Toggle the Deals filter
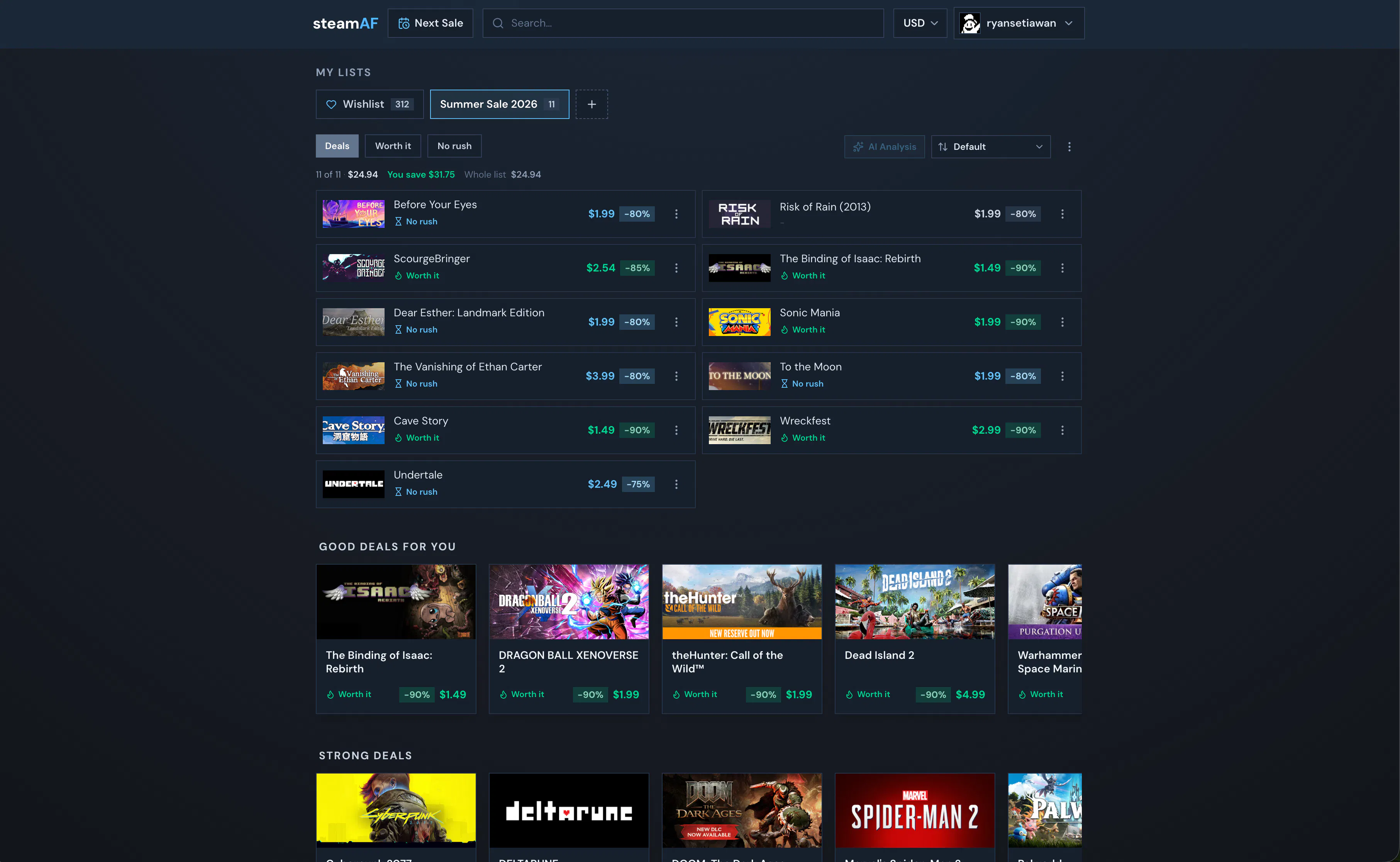1400x862 pixels. tap(337, 146)
